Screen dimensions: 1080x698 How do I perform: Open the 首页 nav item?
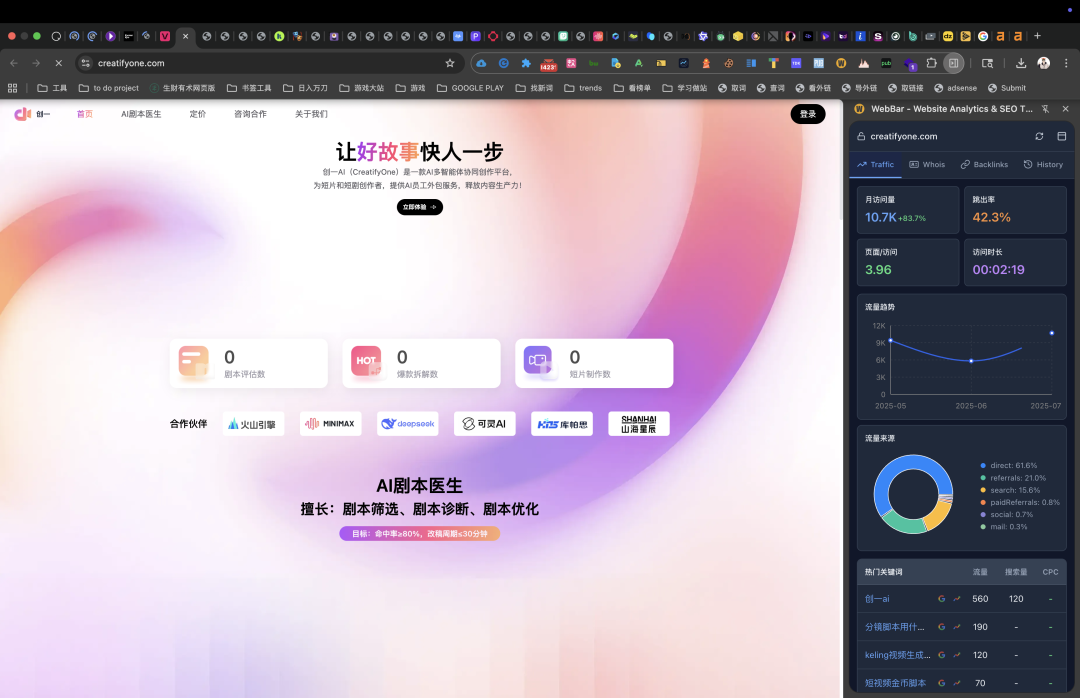click(85, 114)
